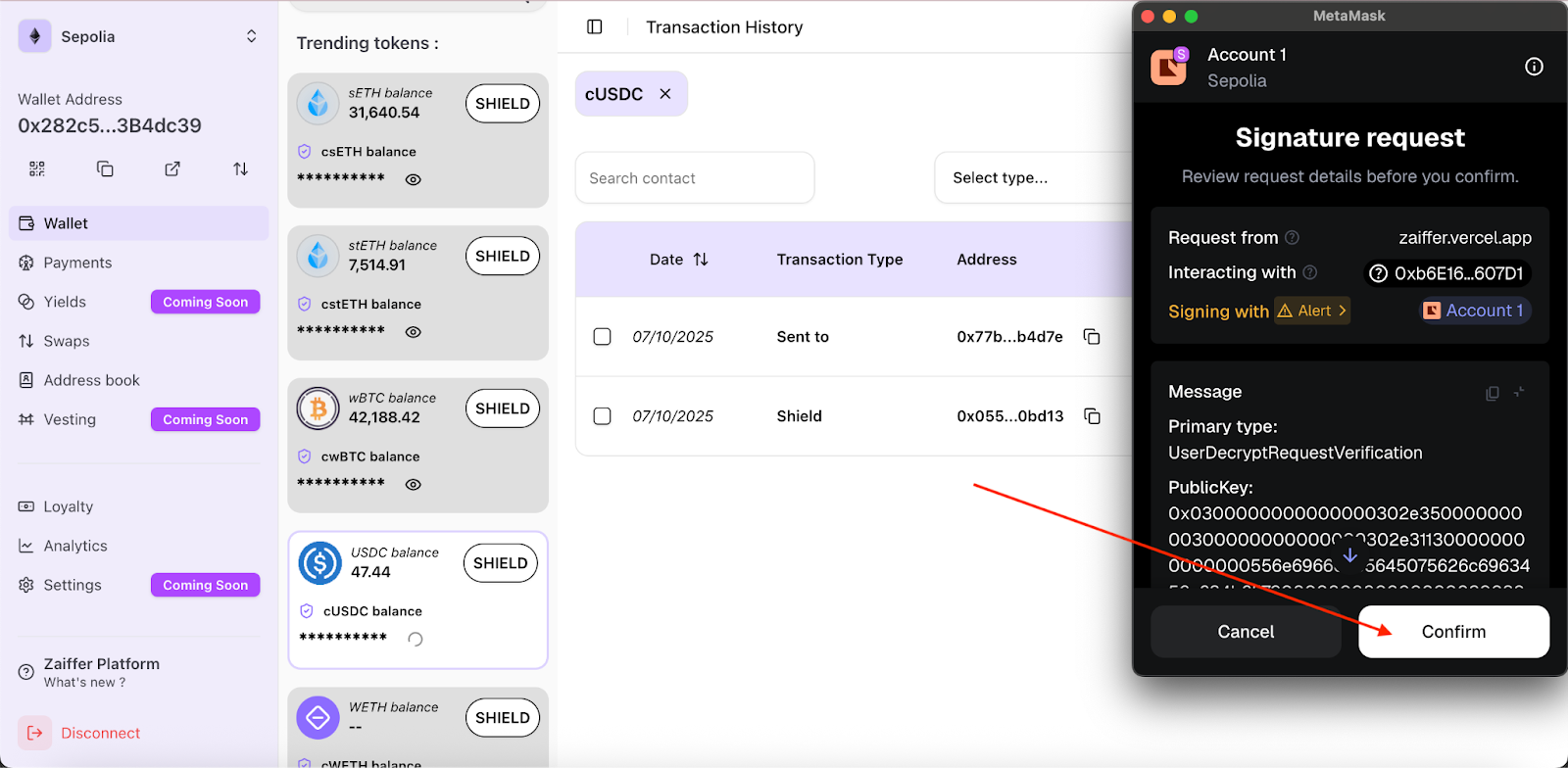Remove the cUSDC filter chip
Viewport: 1568px width, 768px height.
click(x=665, y=94)
